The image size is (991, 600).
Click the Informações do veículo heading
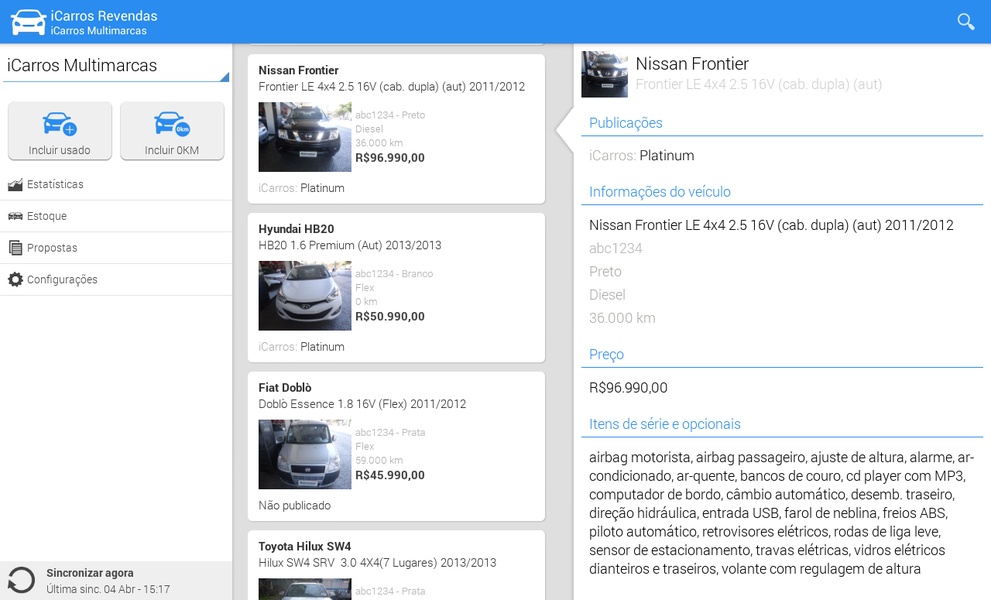[660, 192]
